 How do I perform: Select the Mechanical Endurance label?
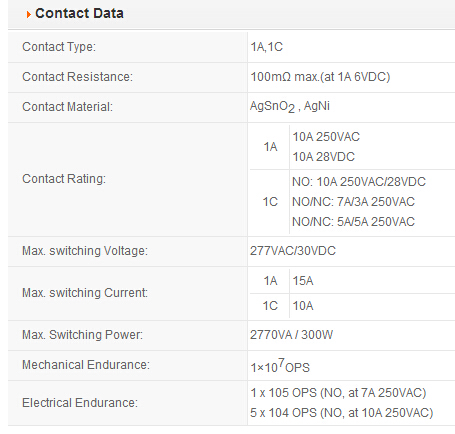tap(86, 365)
